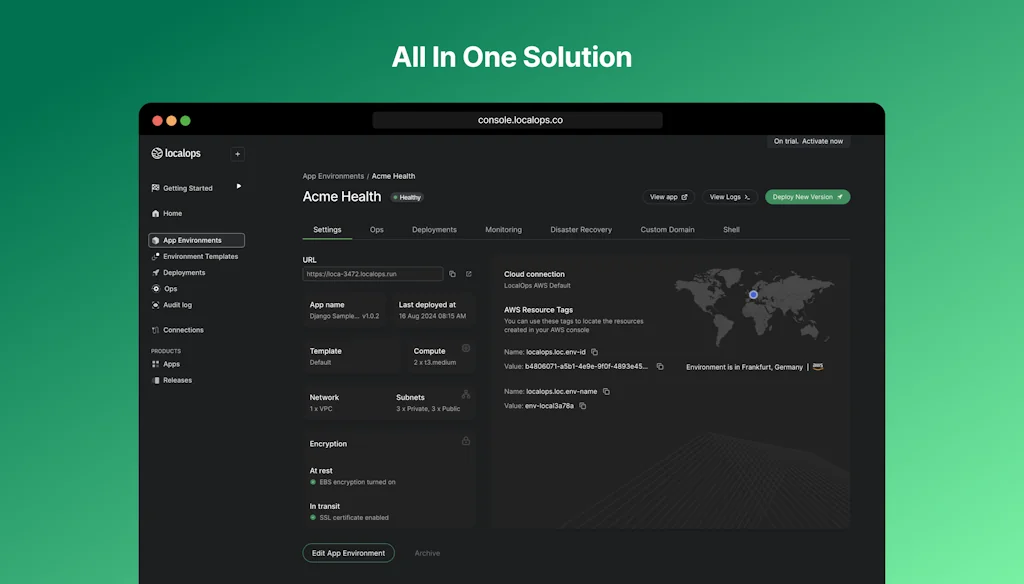Select the Ops sidebar icon
The width and height of the screenshot is (1024, 584).
point(156,289)
